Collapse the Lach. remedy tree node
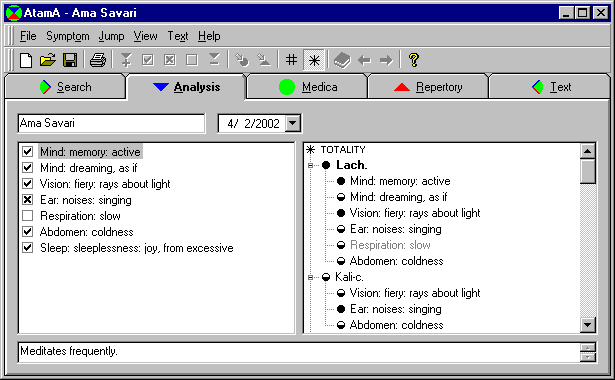Viewport: 615px width, 380px height. [x=310, y=165]
